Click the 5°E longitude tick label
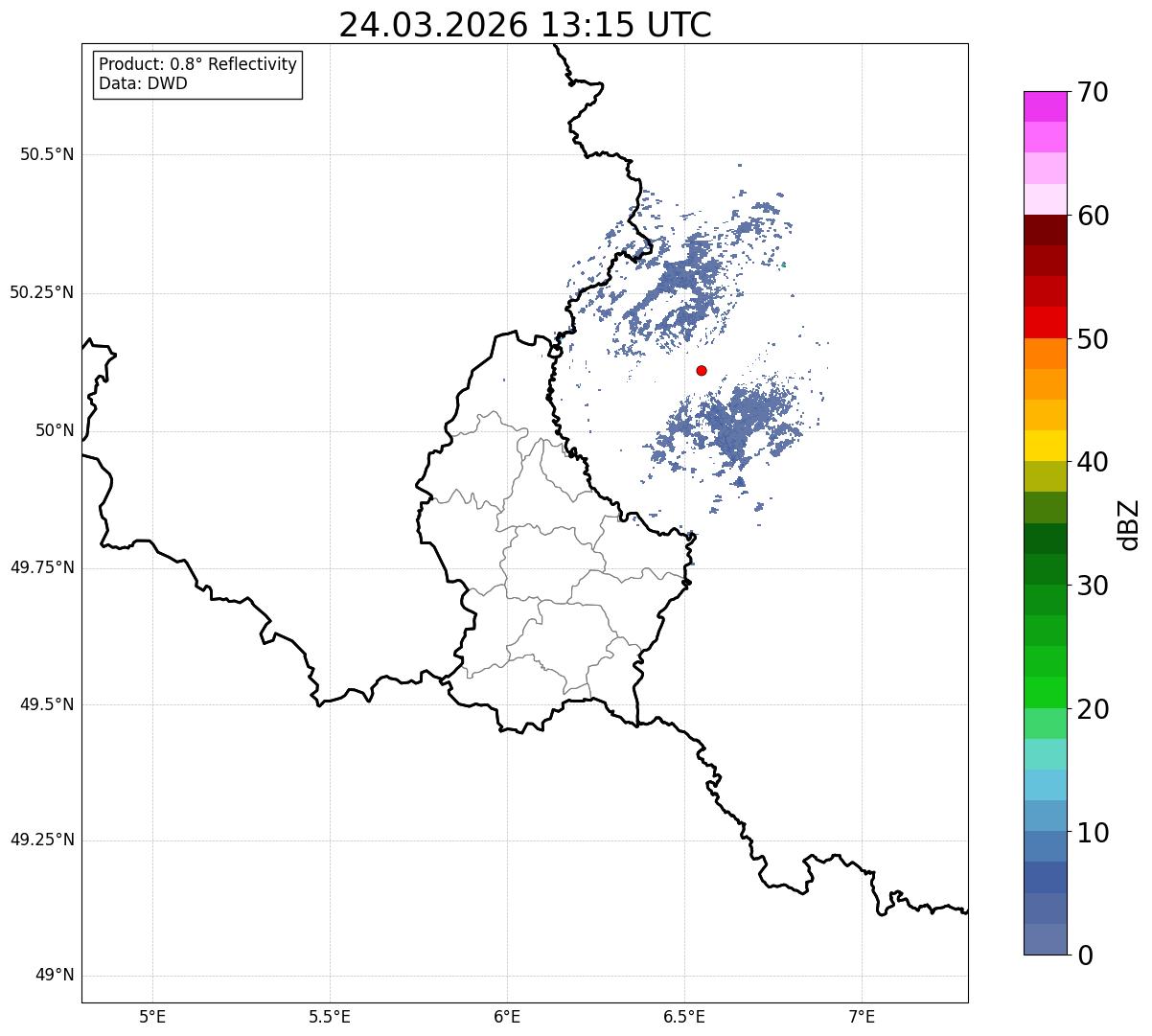Screen dimensions: 1152x1036 [x=152, y=1016]
